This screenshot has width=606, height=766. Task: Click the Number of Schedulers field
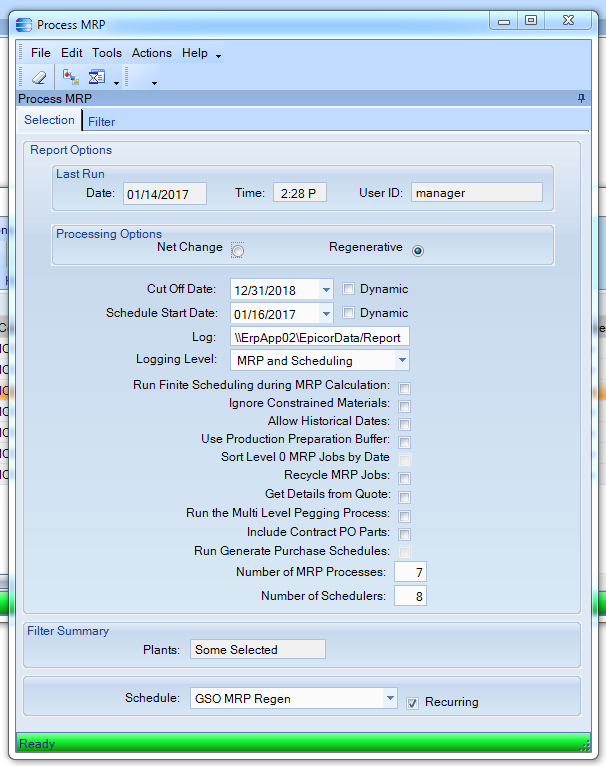pyautogui.click(x=410, y=596)
